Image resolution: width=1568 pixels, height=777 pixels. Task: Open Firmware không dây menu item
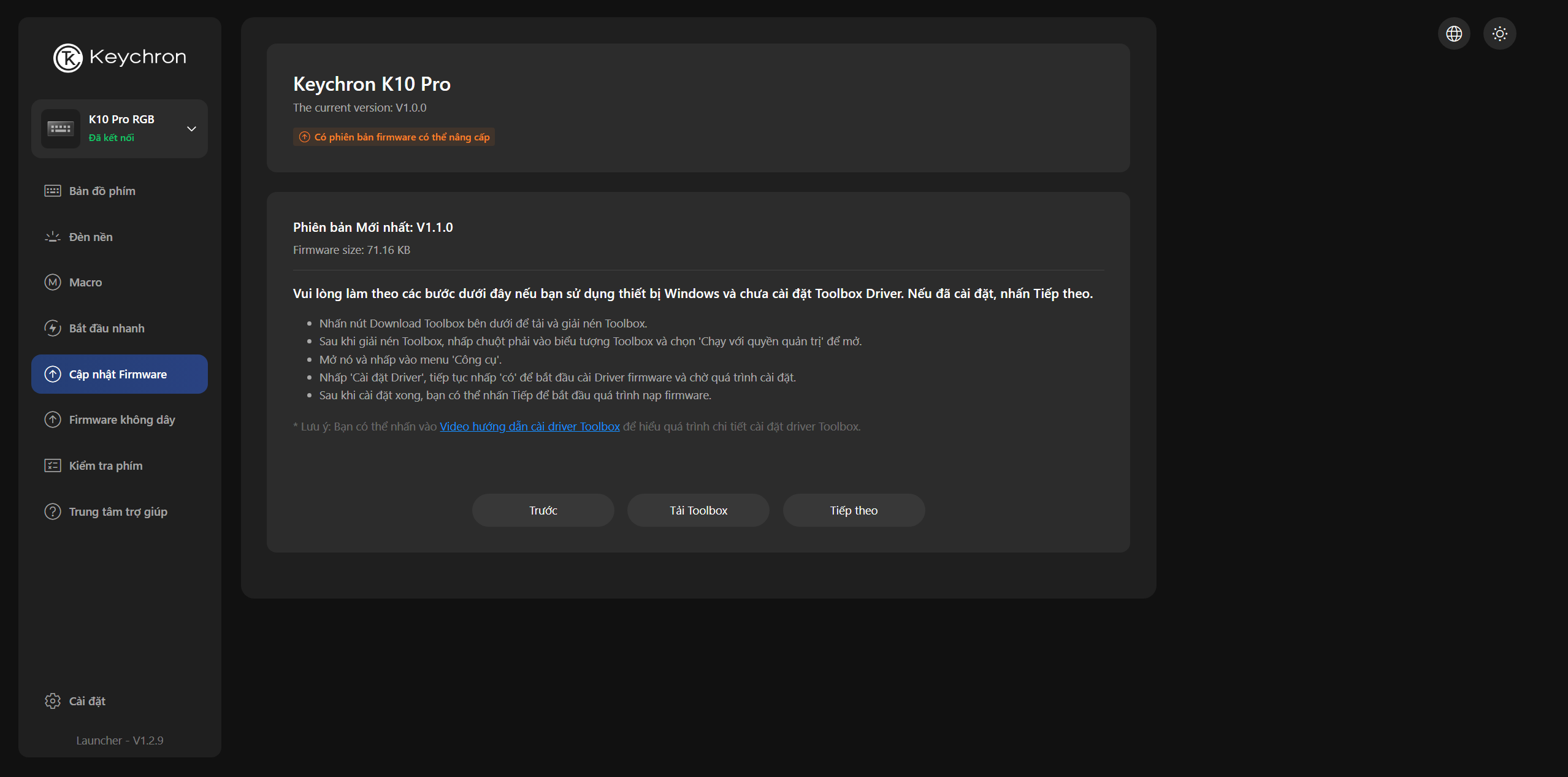[x=121, y=419]
